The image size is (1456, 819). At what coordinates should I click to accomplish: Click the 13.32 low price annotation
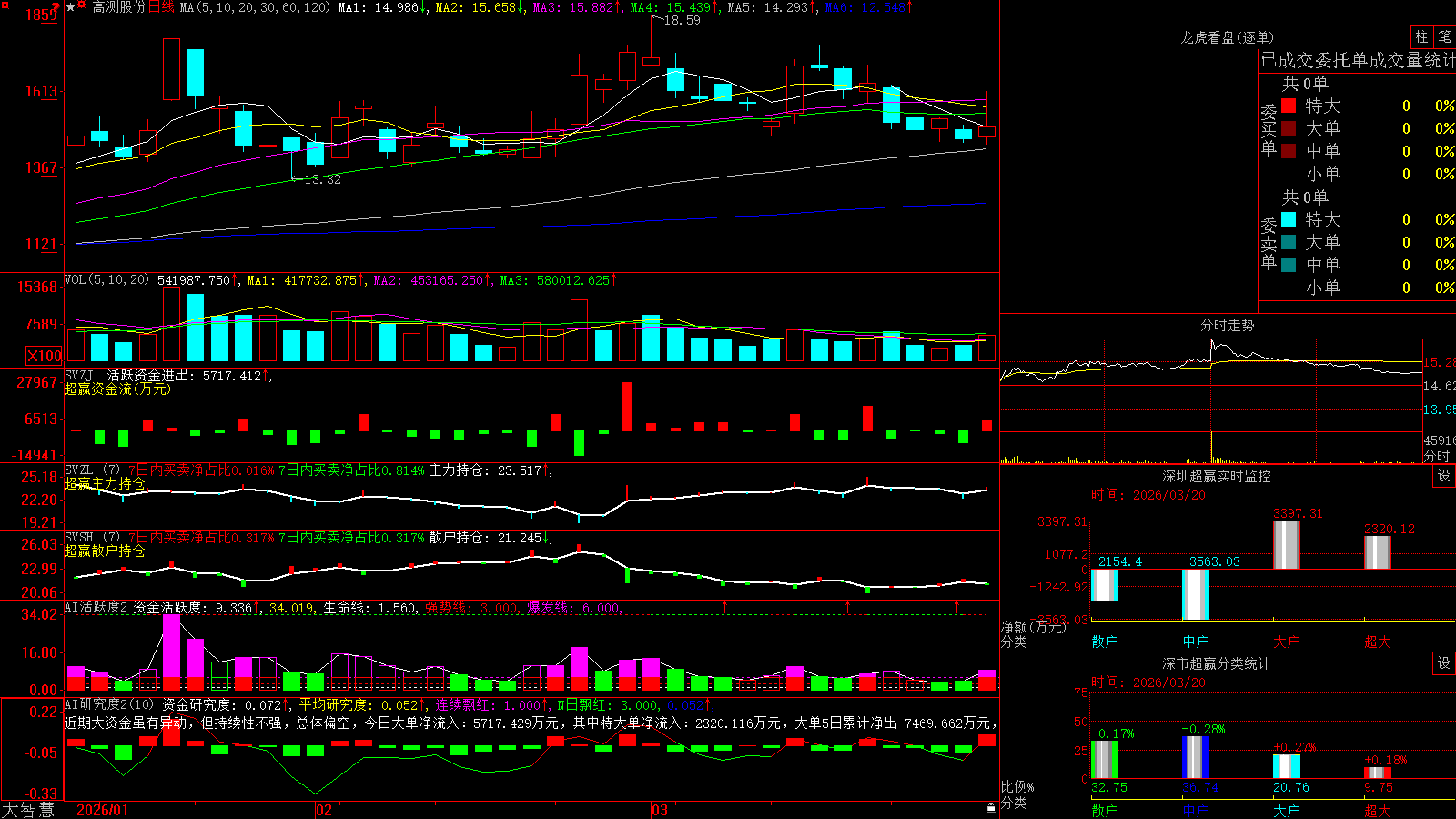click(x=323, y=179)
